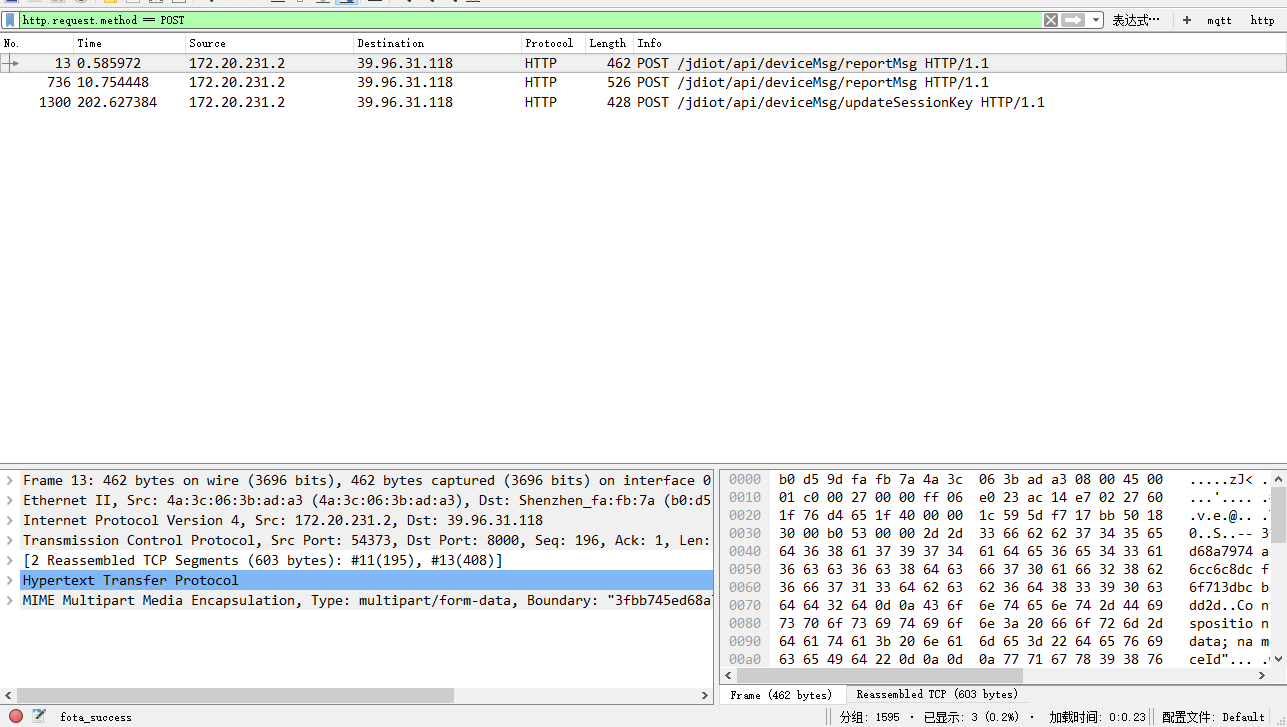The image size is (1287, 727).
Task: Open capture file properties icon
Action: coord(39,716)
